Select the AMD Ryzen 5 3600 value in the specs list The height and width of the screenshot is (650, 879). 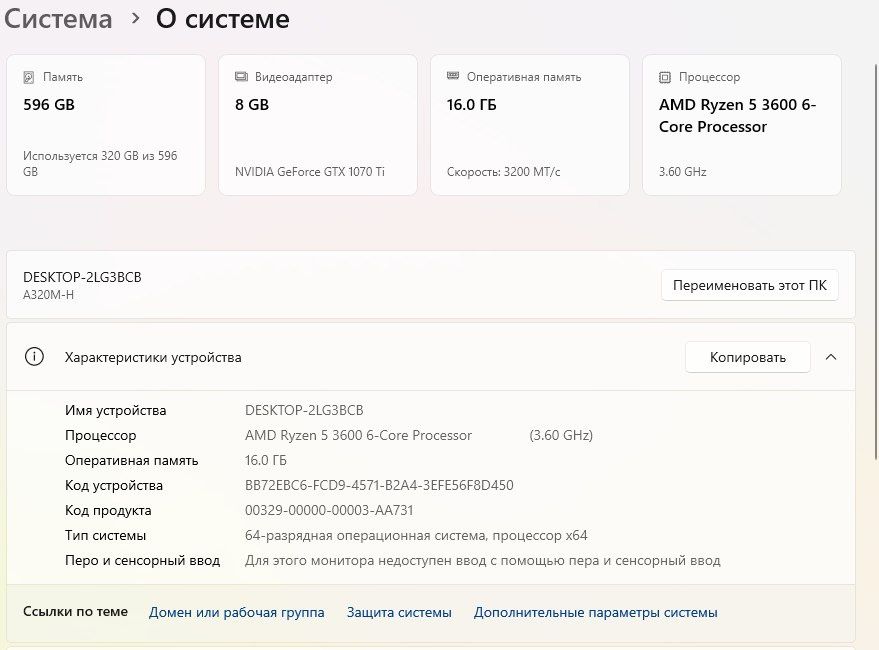click(x=358, y=435)
